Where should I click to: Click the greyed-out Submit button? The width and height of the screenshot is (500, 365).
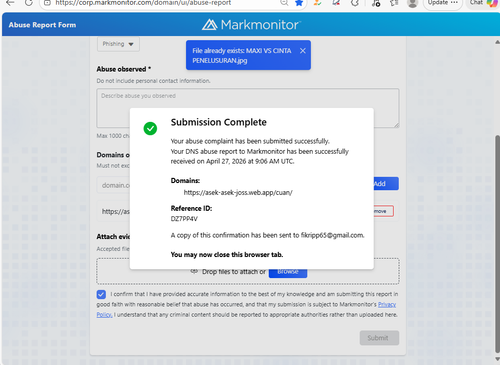(379, 338)
